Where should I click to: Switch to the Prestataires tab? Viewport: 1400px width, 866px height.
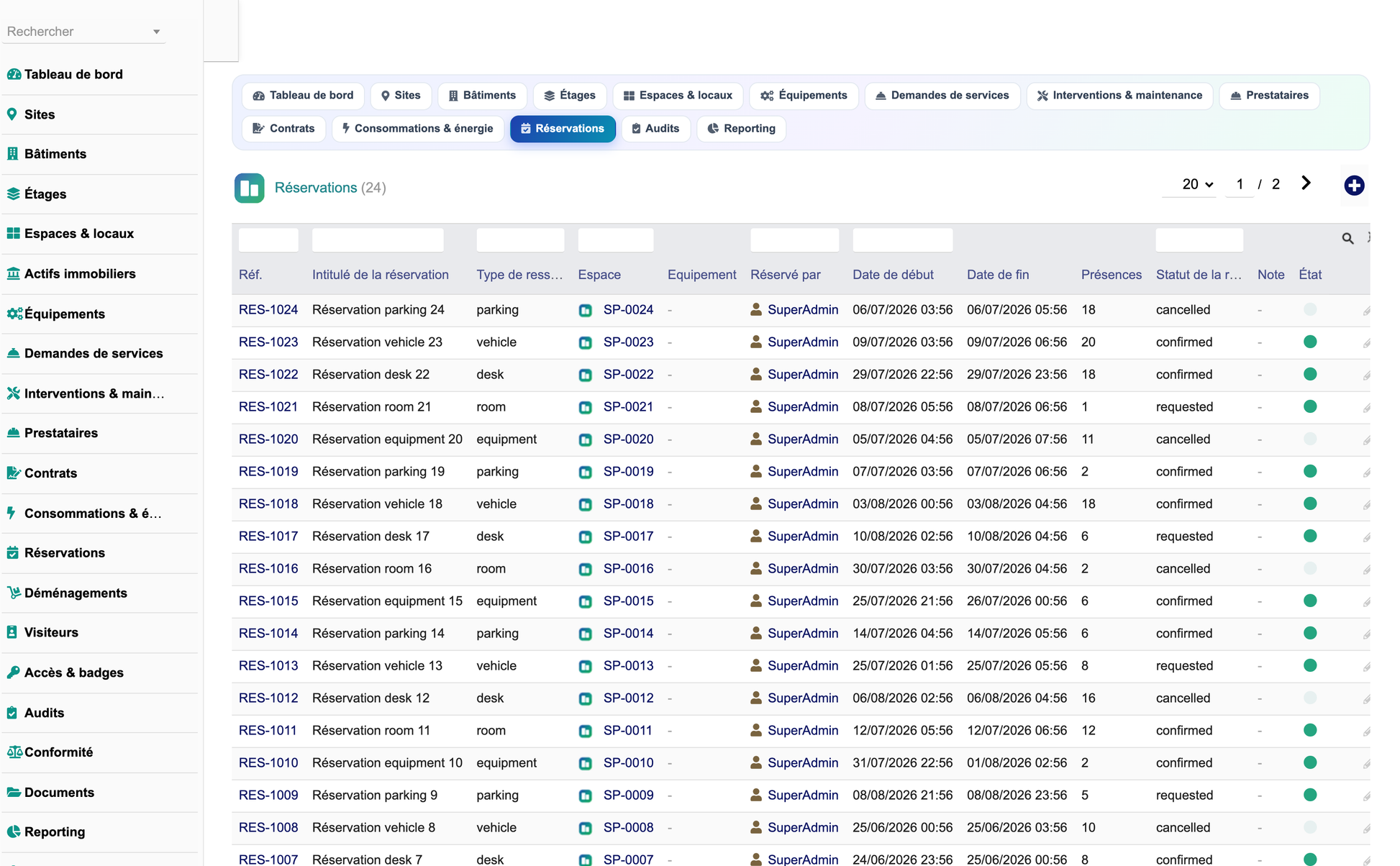1269,96
